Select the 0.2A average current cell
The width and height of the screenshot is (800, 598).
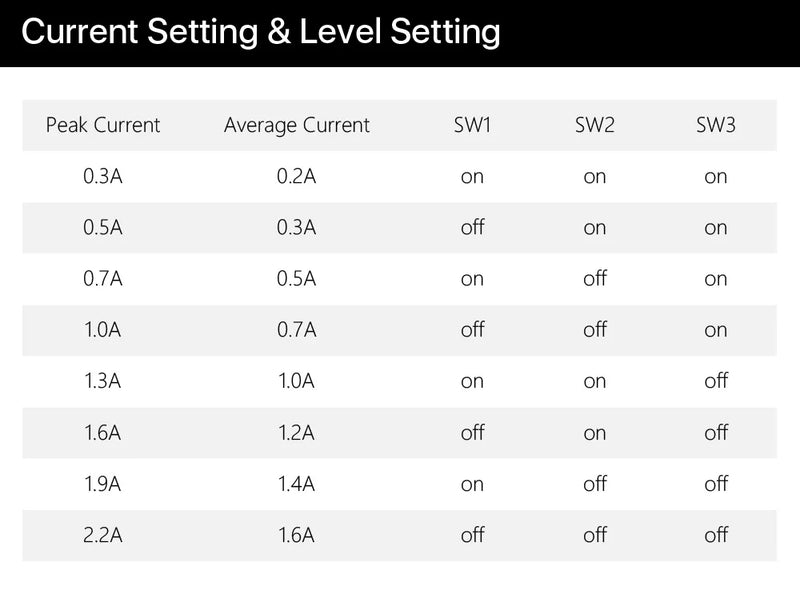point(297,177)
